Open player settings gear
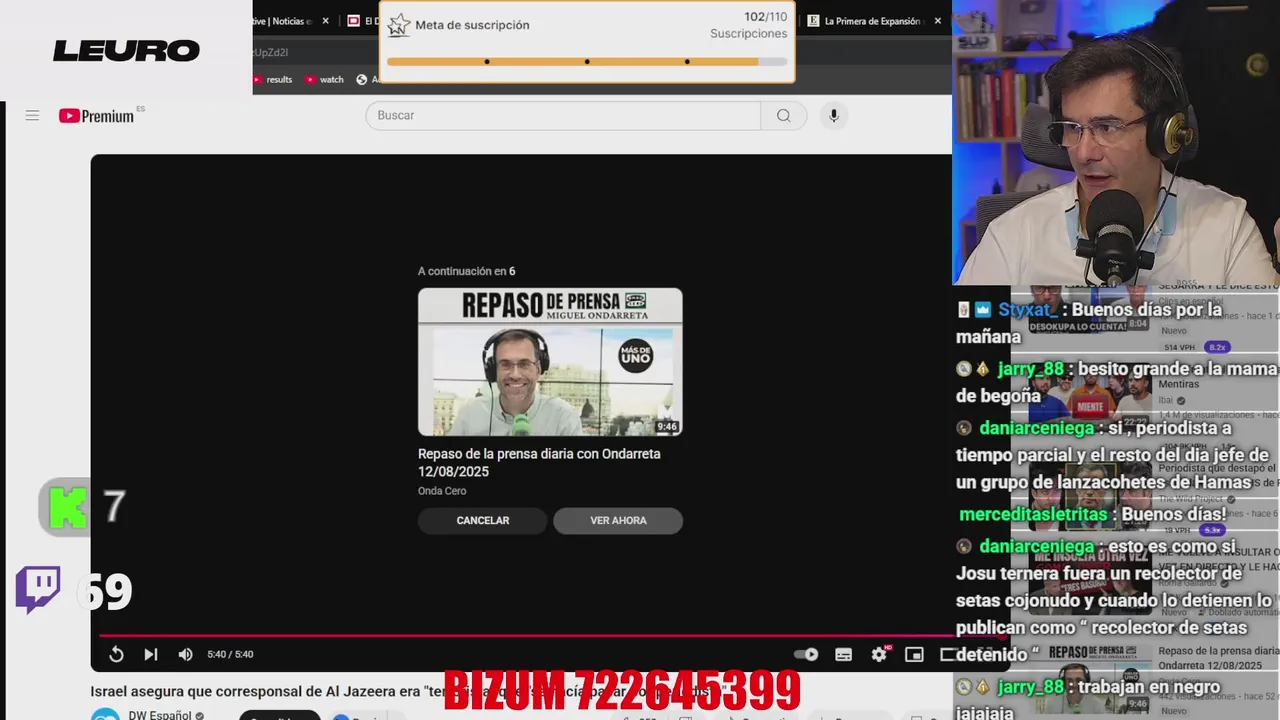 (879, 654)
